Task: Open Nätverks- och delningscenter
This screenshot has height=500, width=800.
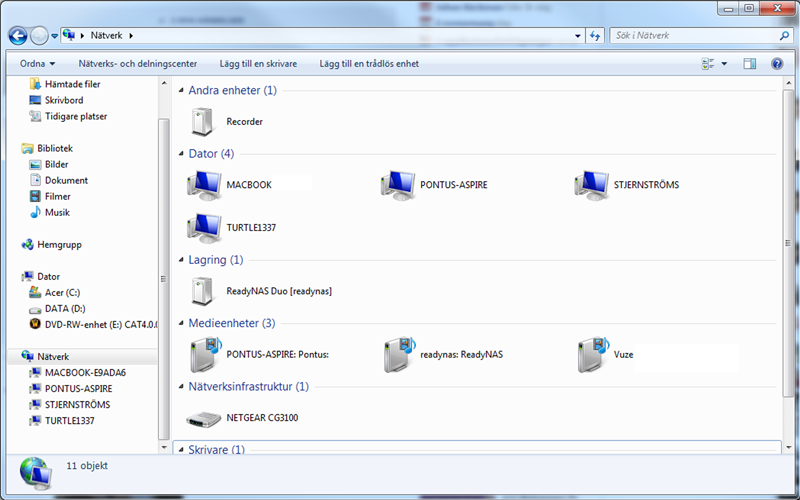Action: pos(138,64)
